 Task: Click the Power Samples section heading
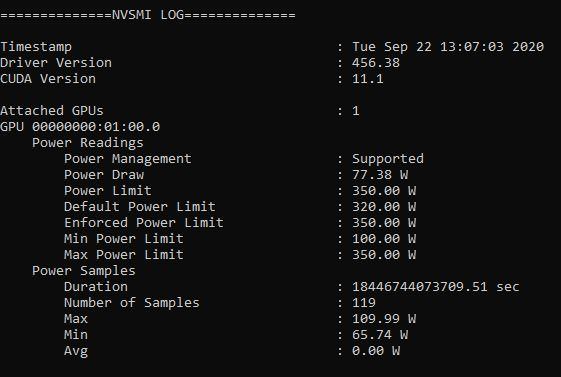(x=84, y=271)
